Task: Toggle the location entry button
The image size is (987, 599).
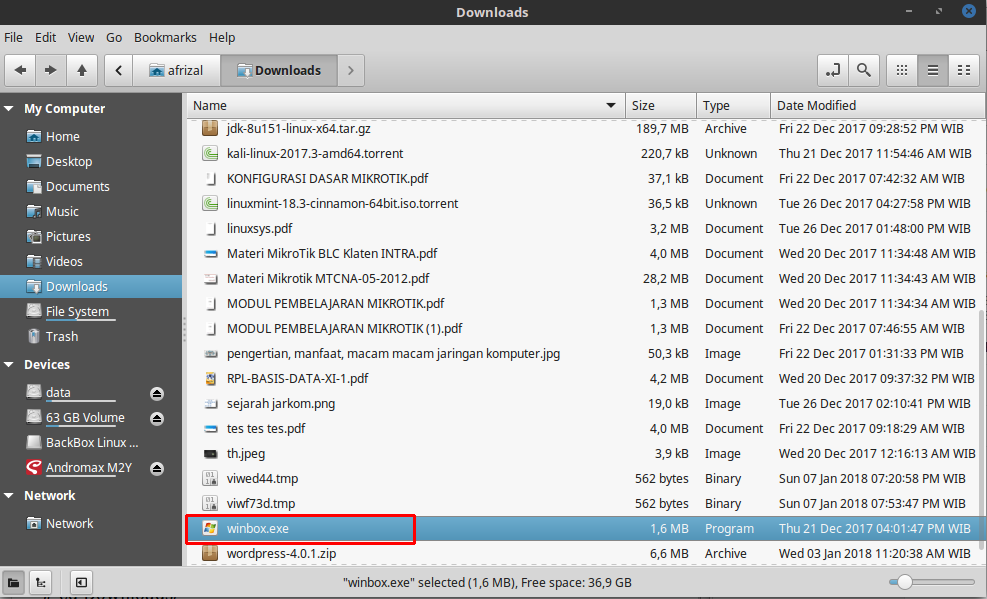Action: 833,70
